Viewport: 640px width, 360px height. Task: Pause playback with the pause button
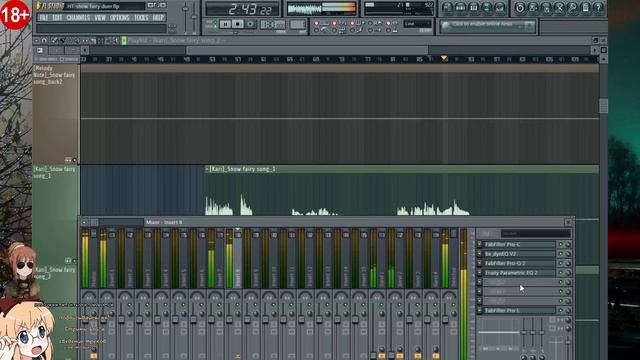pyautogui.click(x=225, y=24)
